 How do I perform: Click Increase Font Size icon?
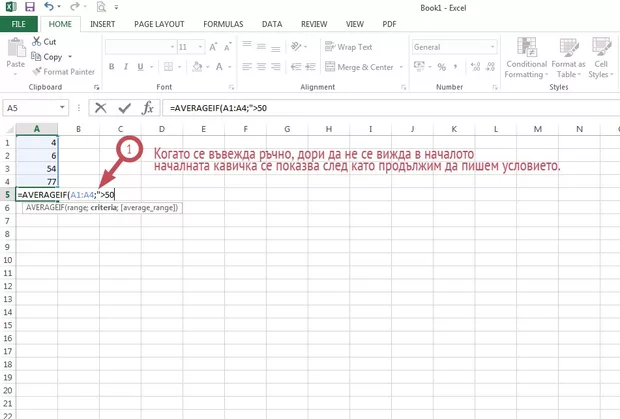[x=213, y=47]
